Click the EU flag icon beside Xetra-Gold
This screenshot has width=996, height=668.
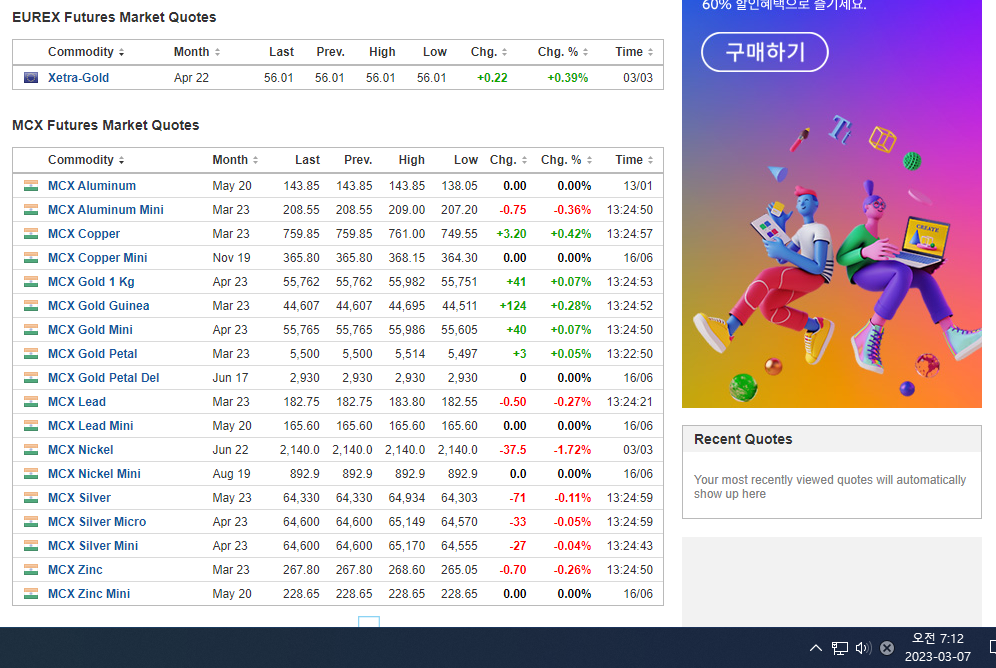point(30,77)
